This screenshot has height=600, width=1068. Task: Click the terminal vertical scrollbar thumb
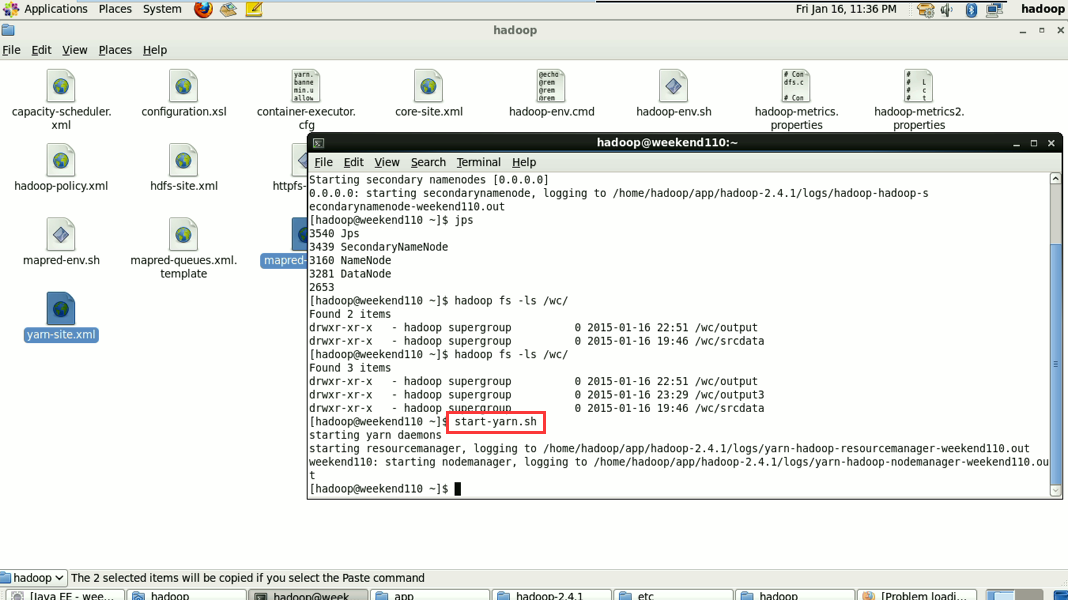pyautogui.click(x=1055, y=364)
